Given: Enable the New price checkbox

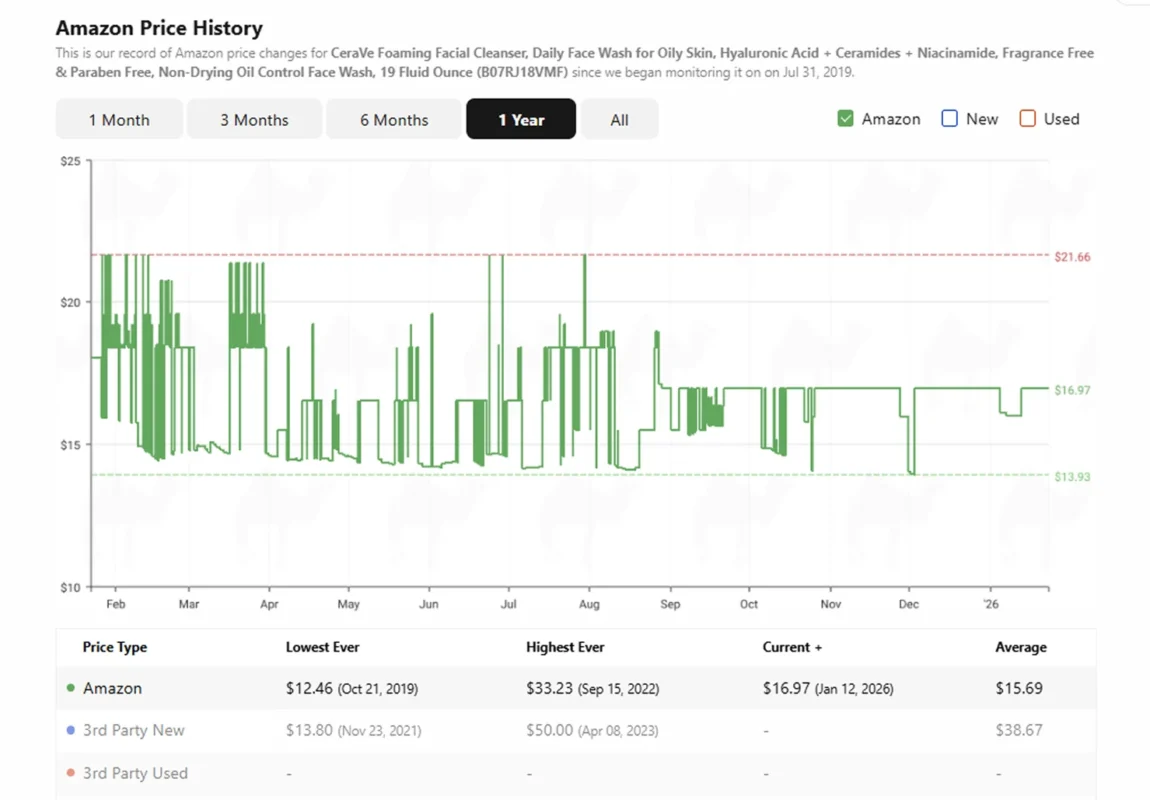Looking at the screenshot, I should pos(949,118).
